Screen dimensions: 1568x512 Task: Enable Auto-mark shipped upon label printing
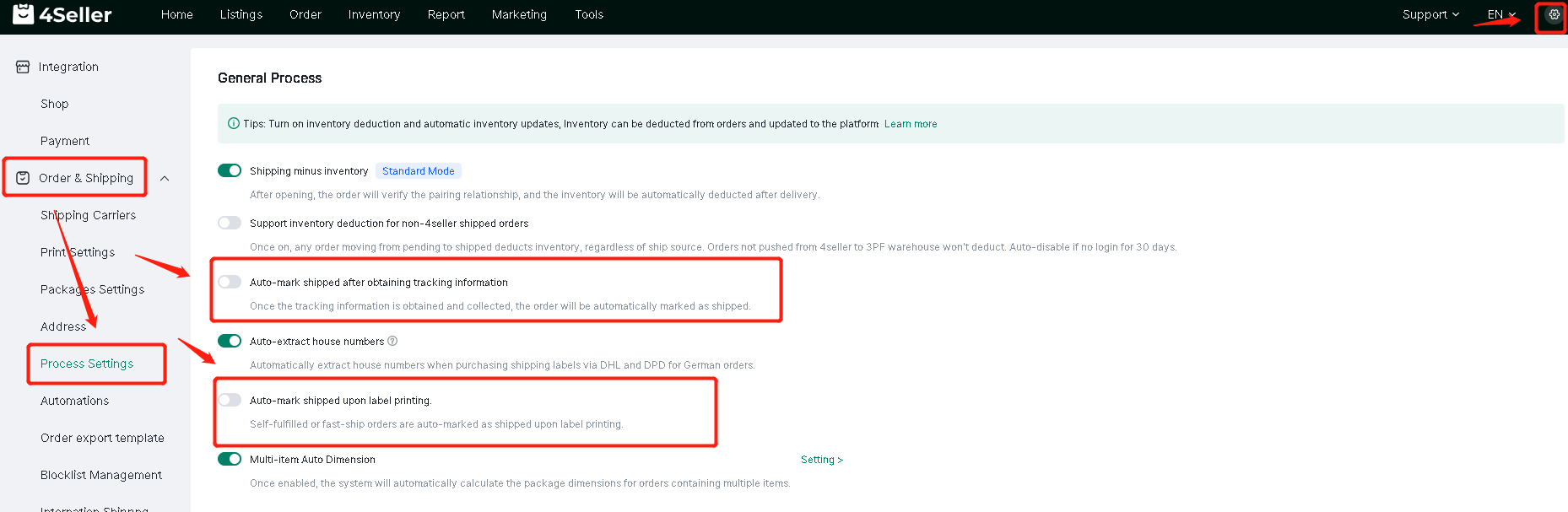230,400
